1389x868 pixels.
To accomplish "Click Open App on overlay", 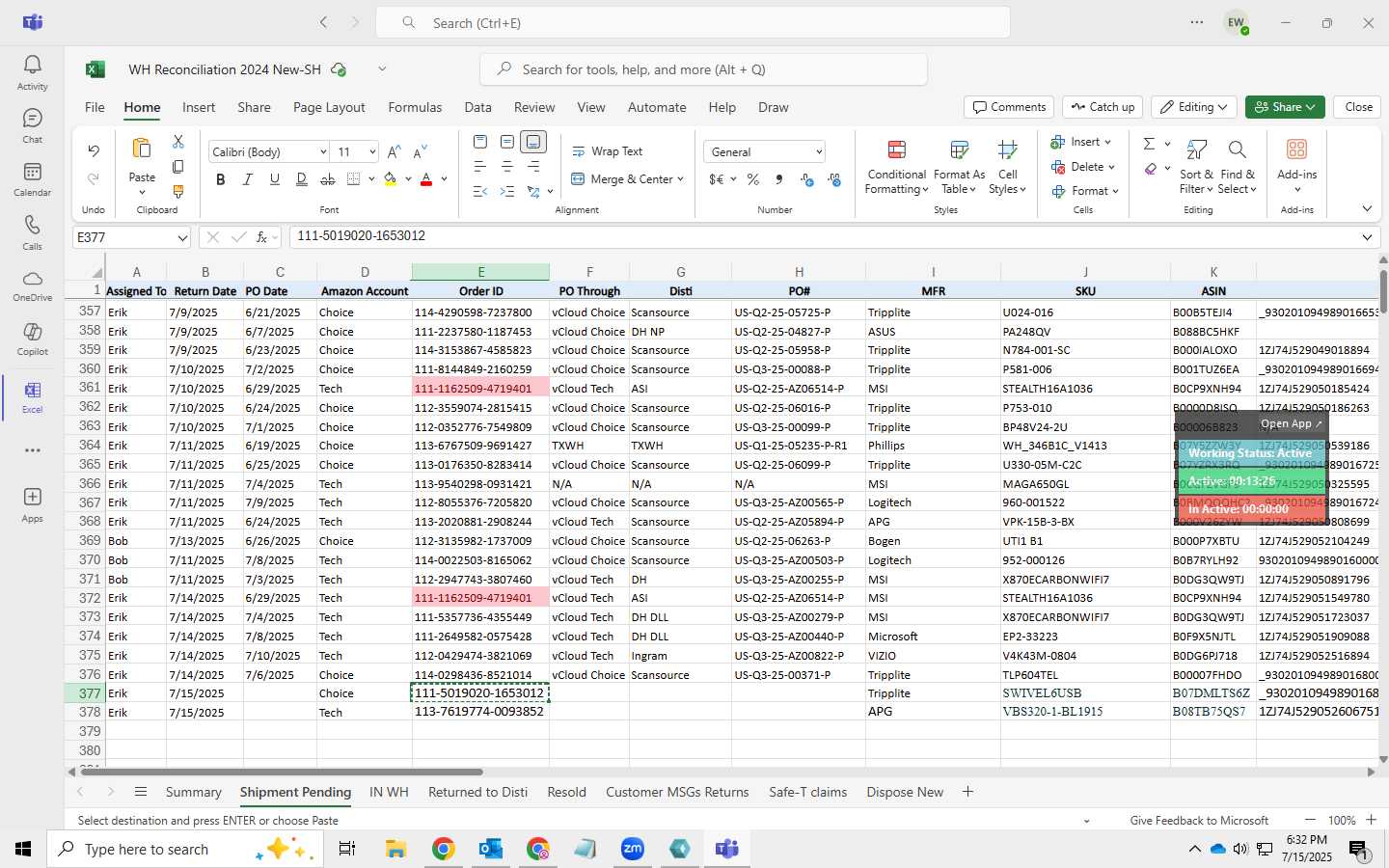I will tap(1291, 423).
